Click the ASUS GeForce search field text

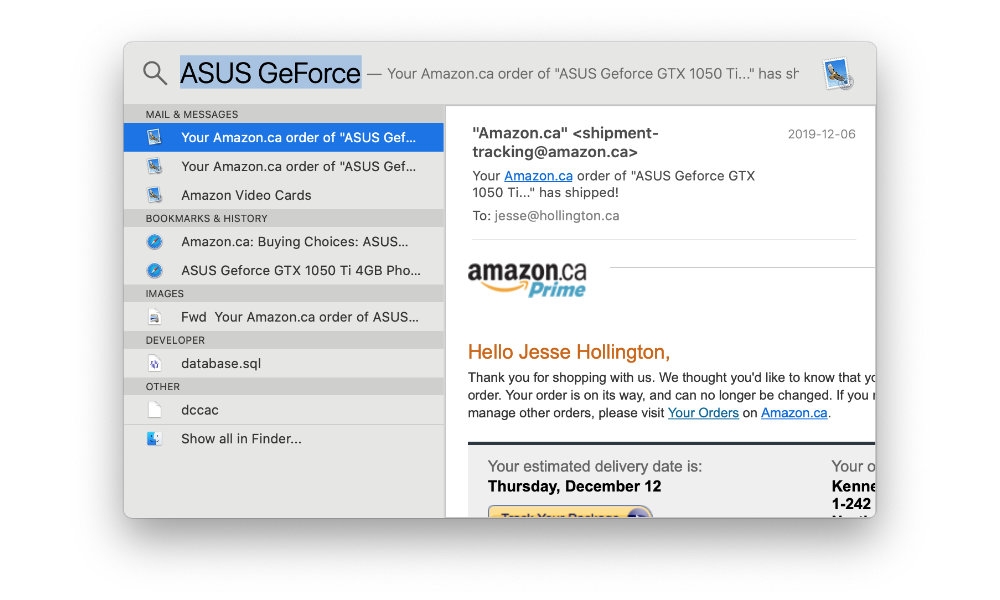270,73
